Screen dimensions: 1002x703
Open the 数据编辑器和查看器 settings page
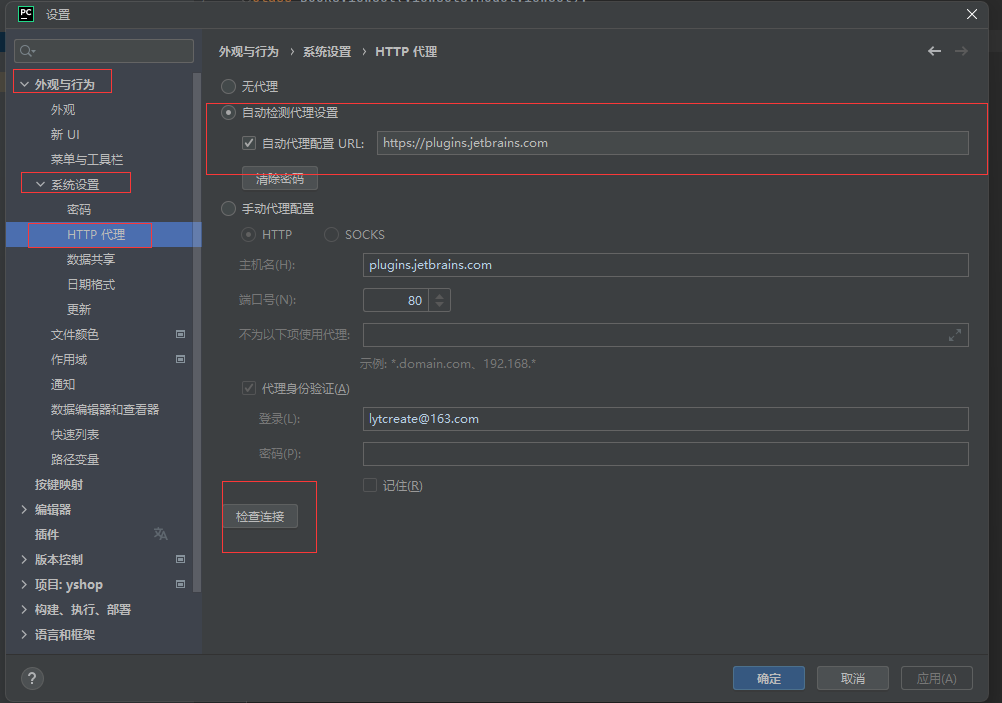105,409
